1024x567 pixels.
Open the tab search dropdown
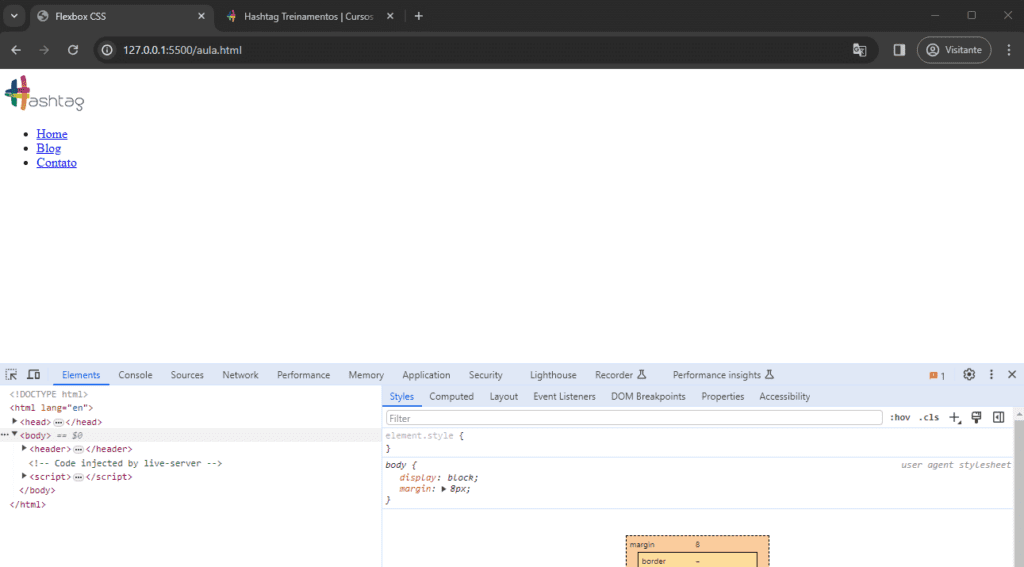tap(14, 16)
